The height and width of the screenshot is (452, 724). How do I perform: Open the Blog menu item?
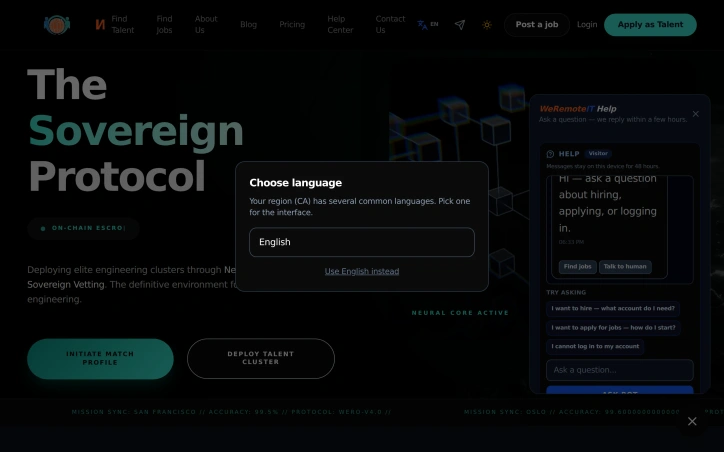click(x=248, y=24)
